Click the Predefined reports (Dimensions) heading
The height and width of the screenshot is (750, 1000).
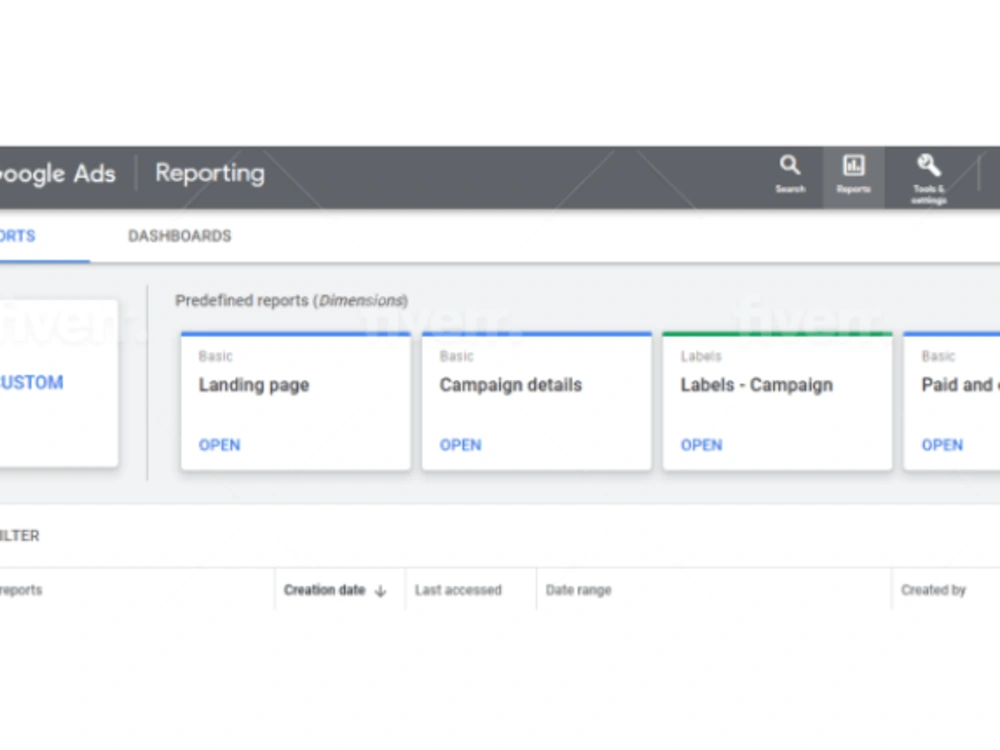291,301
